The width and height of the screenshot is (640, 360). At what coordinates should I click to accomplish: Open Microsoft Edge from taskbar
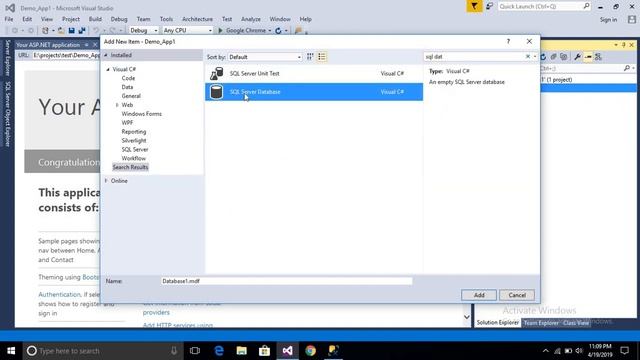(x=219, y=351)
